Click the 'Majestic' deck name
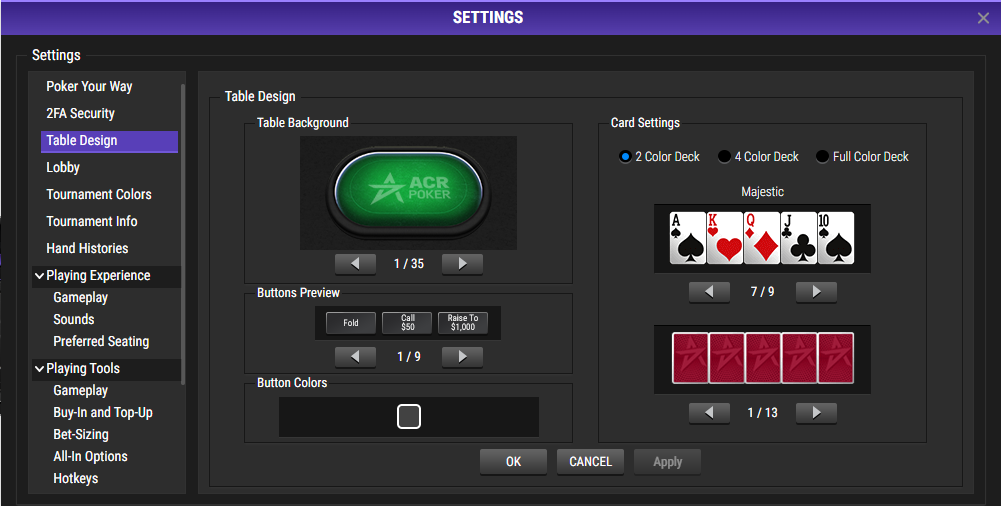This screenshot has height=506, width=1001. (762, 191)
